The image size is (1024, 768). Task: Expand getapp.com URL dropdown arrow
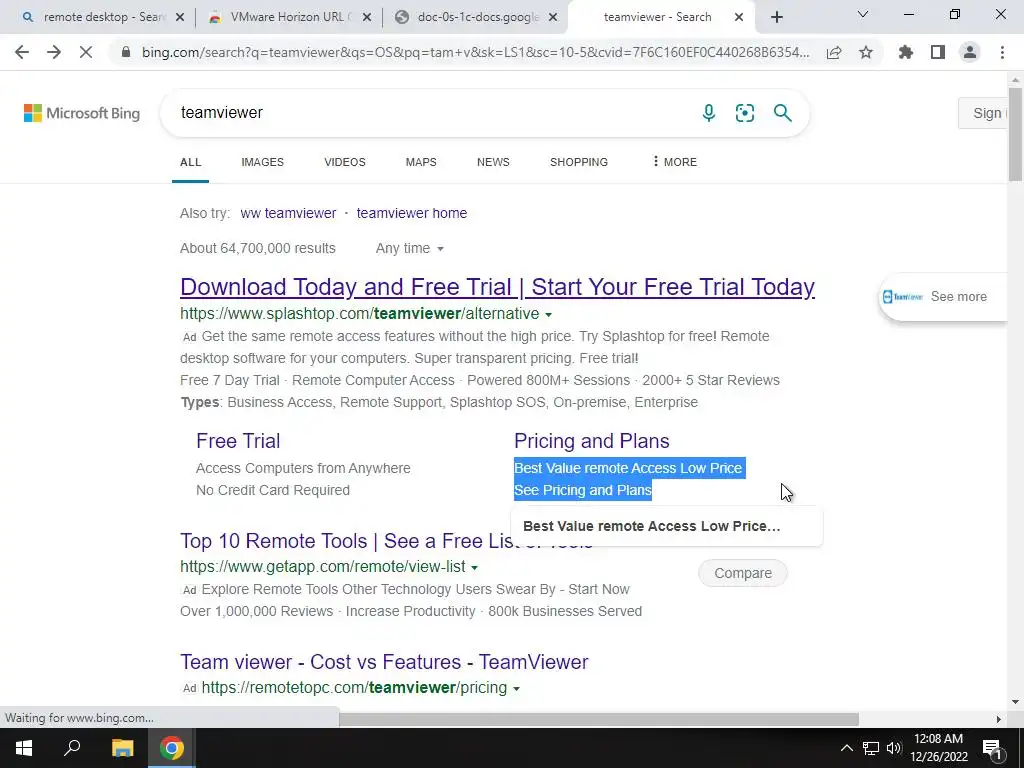tap(475, 568)
